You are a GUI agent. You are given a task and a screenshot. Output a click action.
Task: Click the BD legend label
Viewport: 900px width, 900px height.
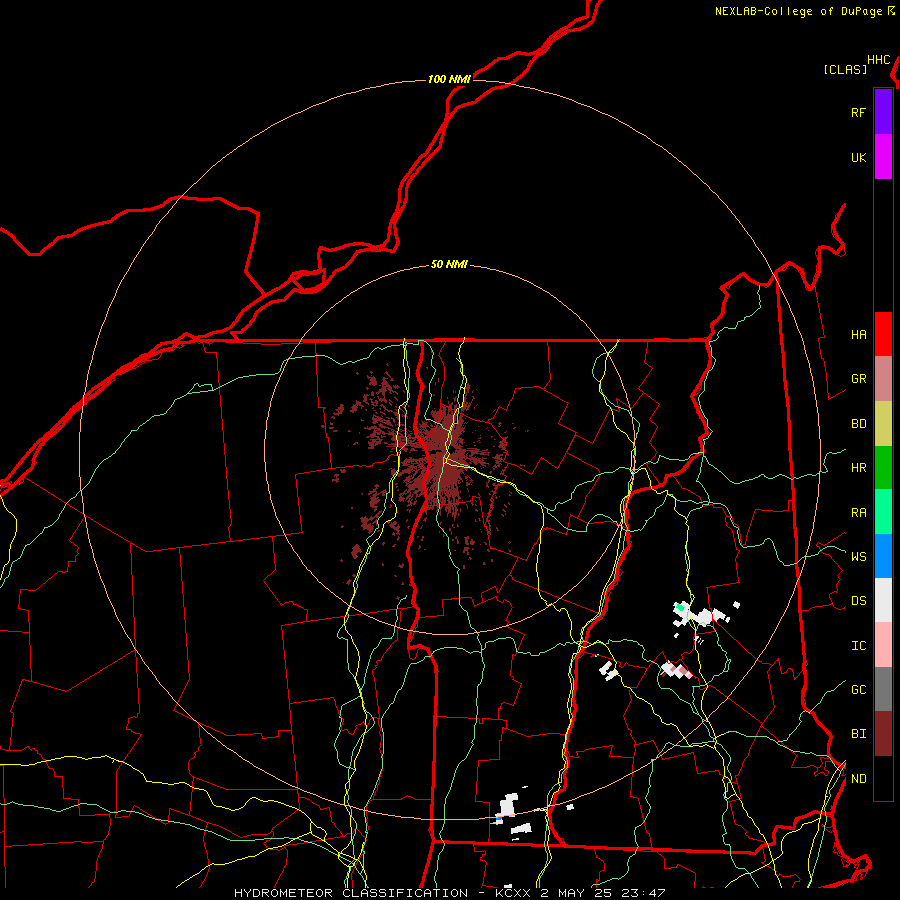click(x=858, y=424)
